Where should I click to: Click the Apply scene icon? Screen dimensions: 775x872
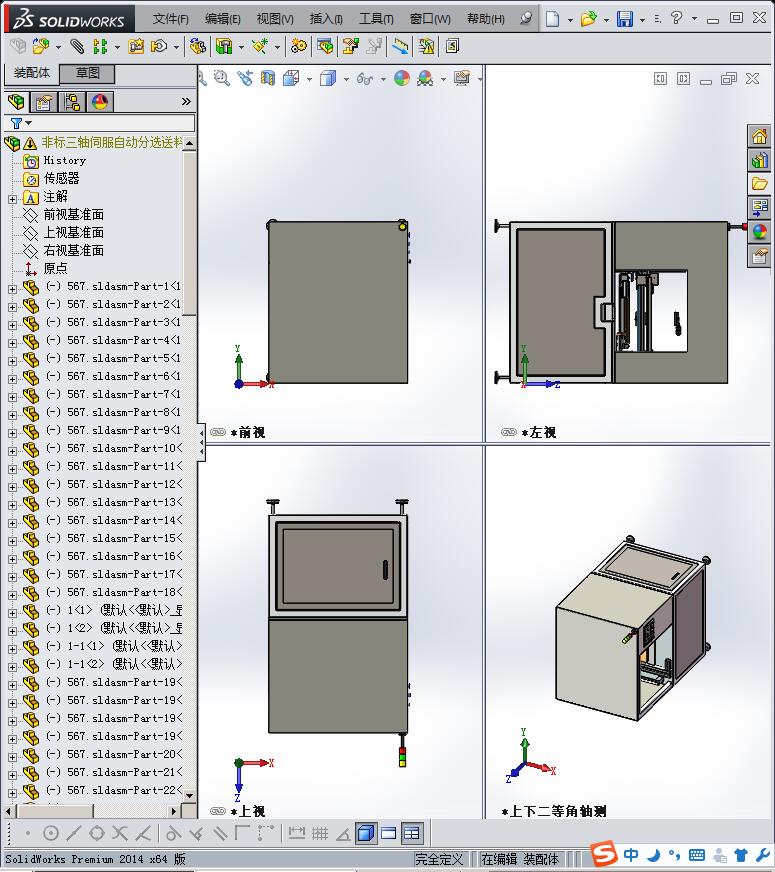click(425, 78)
